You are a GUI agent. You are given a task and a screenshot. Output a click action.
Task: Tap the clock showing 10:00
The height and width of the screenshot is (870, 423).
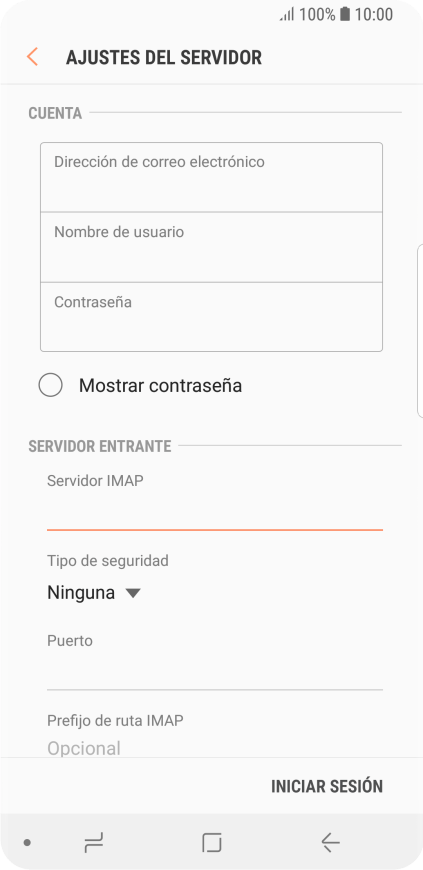tap(374, 14)
